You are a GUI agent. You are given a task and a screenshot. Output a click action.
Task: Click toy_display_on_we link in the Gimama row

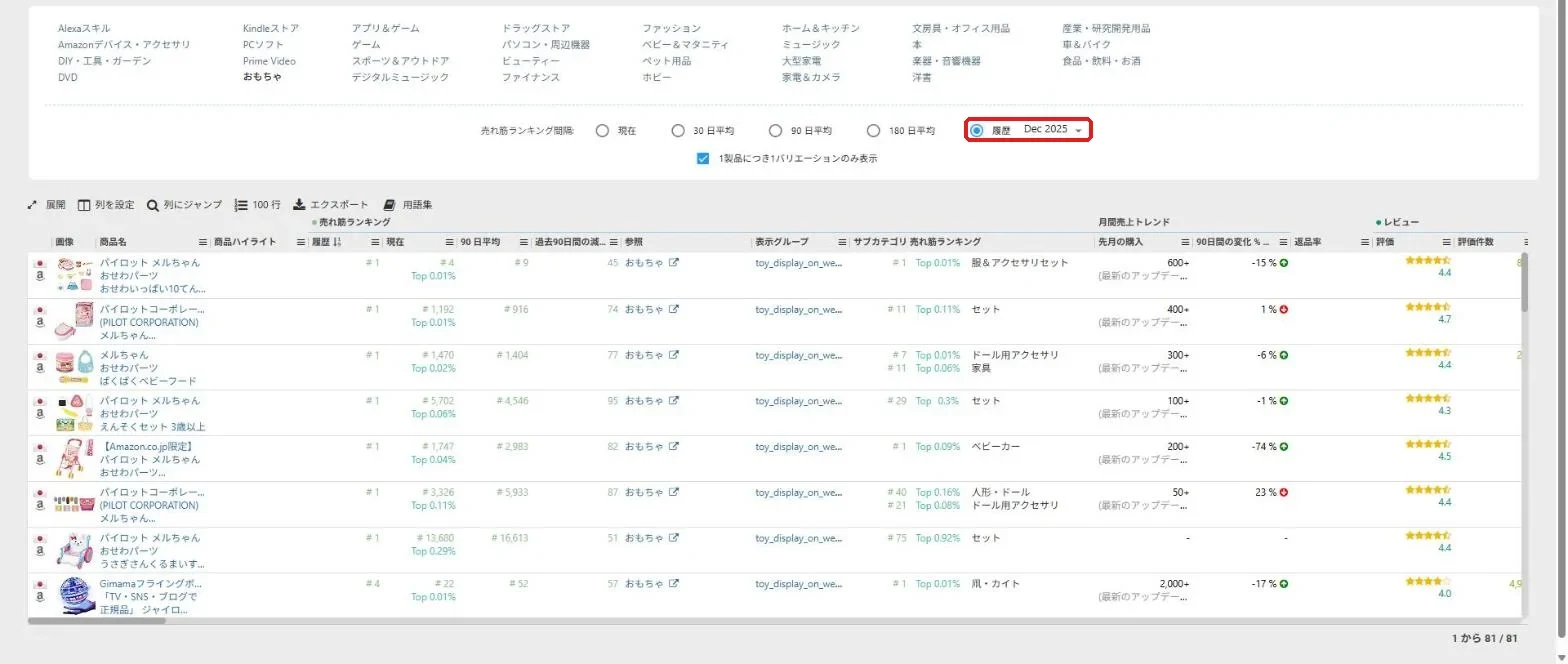(x=799, y=584)
